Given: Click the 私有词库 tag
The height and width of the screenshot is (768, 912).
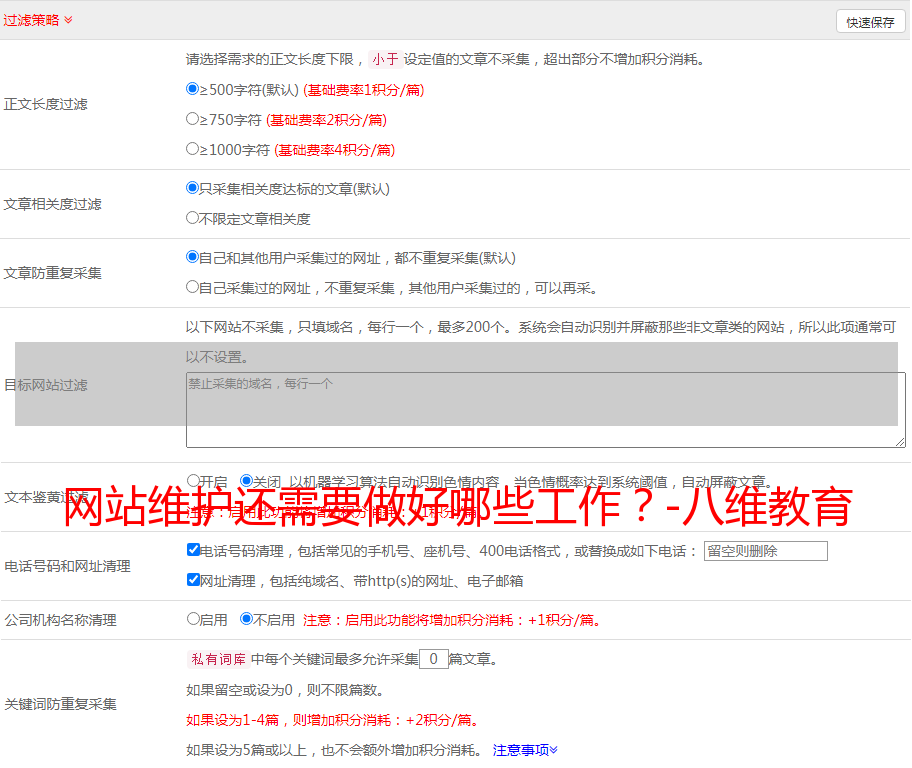Looking at the screenshot, I should pyautogui.click(x=219, y=659).
